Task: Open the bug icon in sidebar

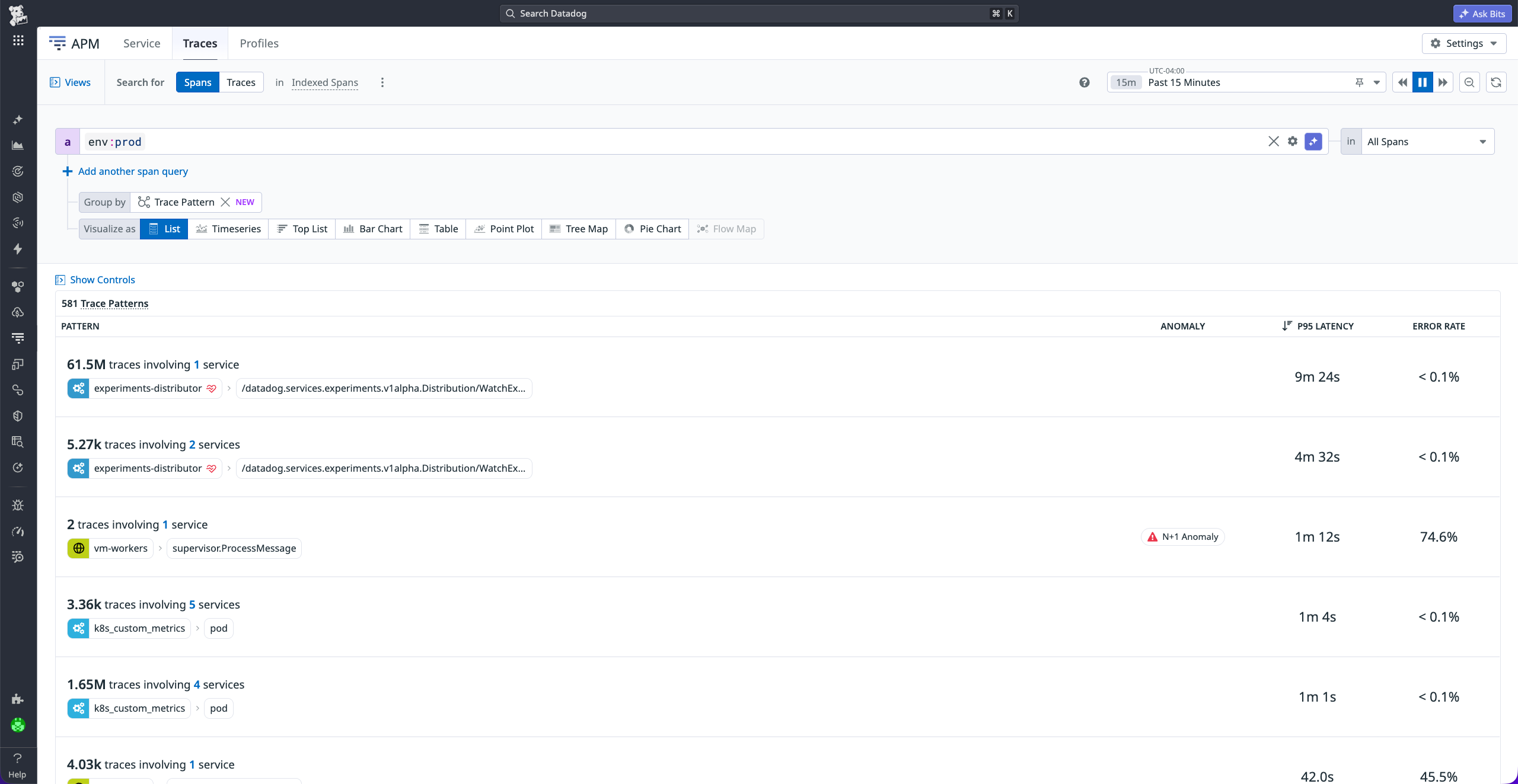Action: point(18,505)
